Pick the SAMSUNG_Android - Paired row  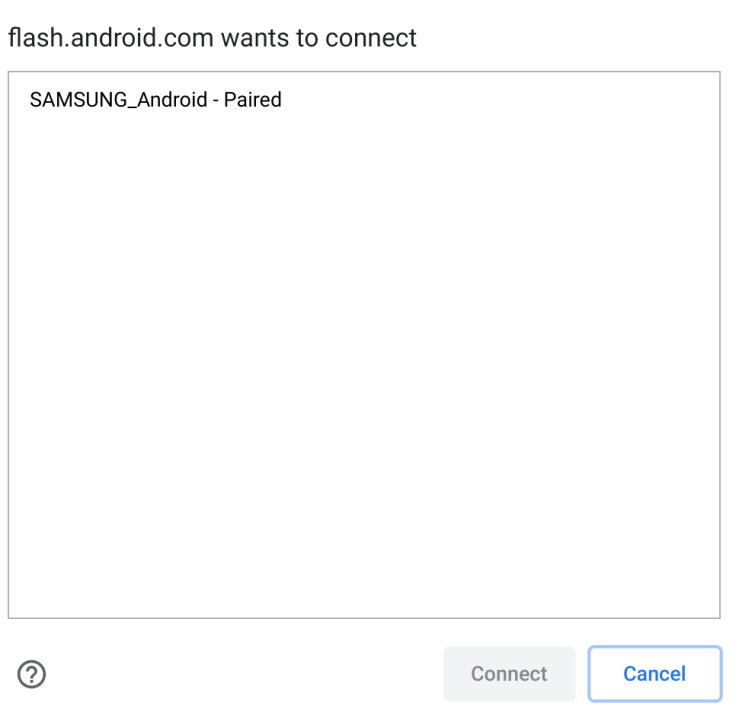[x=156, y=100]
